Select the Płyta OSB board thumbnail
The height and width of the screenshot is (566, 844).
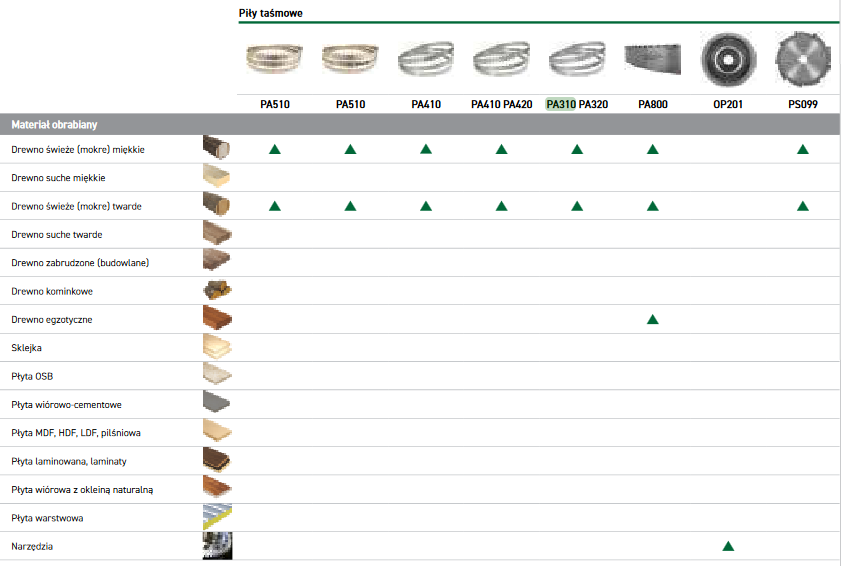point(217,376)
